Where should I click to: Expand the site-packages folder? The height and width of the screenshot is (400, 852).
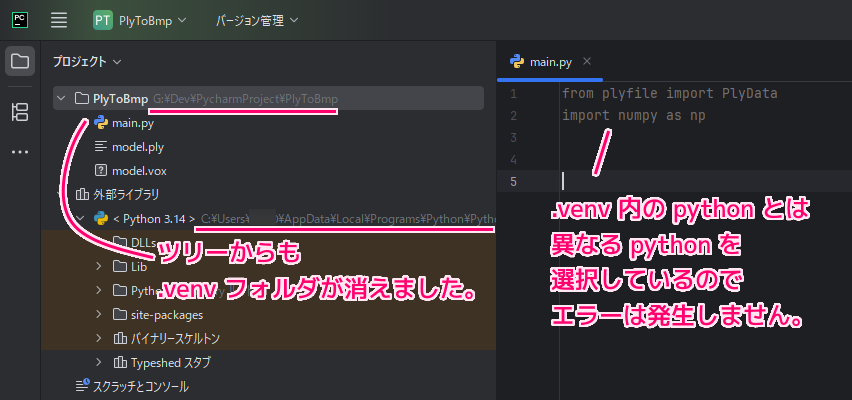click(98, 314)
